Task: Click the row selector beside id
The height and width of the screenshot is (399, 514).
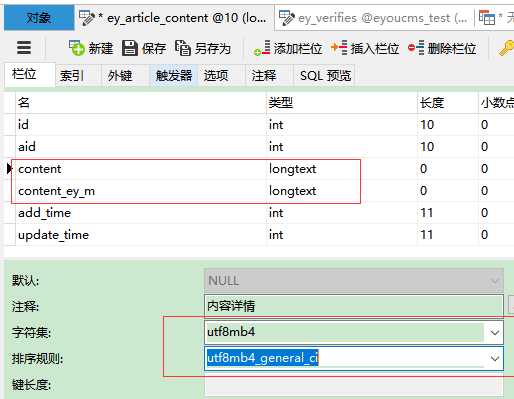Action: (10, 125)
